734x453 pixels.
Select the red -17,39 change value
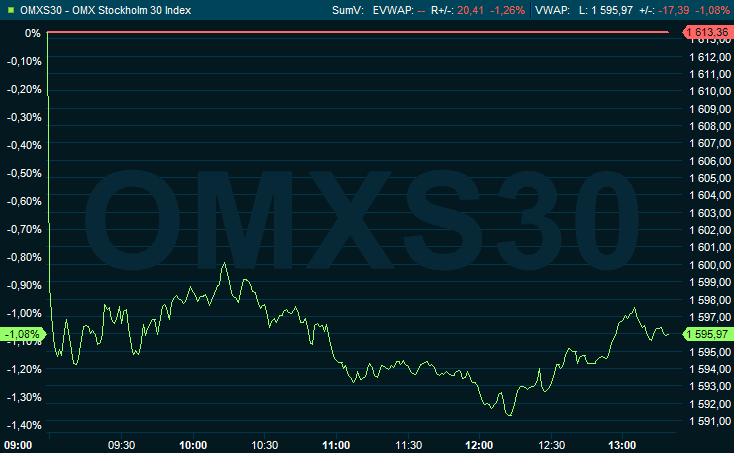pyautogui.click(x=674, y=10)
